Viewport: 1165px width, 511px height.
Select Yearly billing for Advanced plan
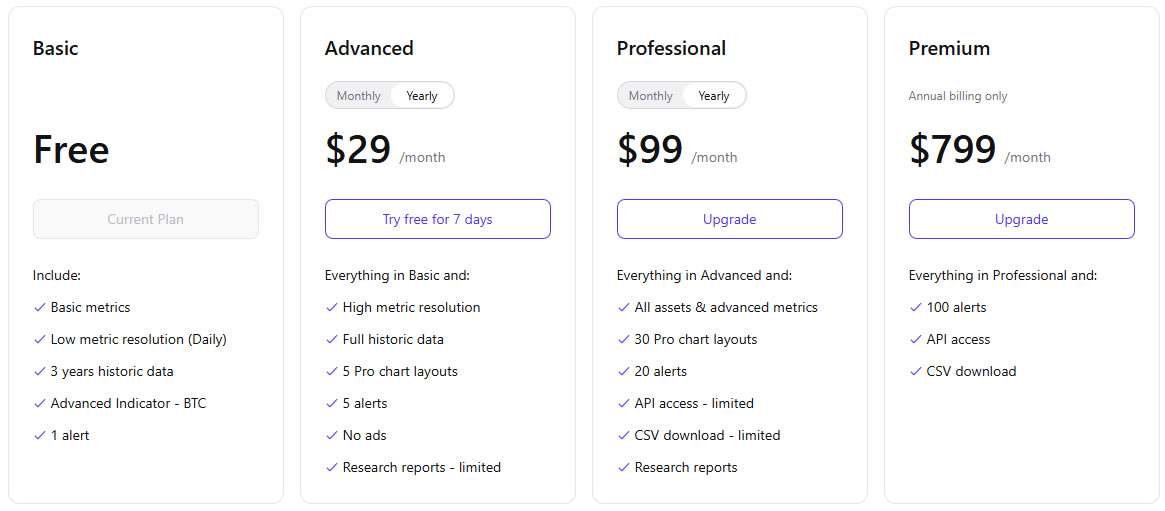[422, 96]
